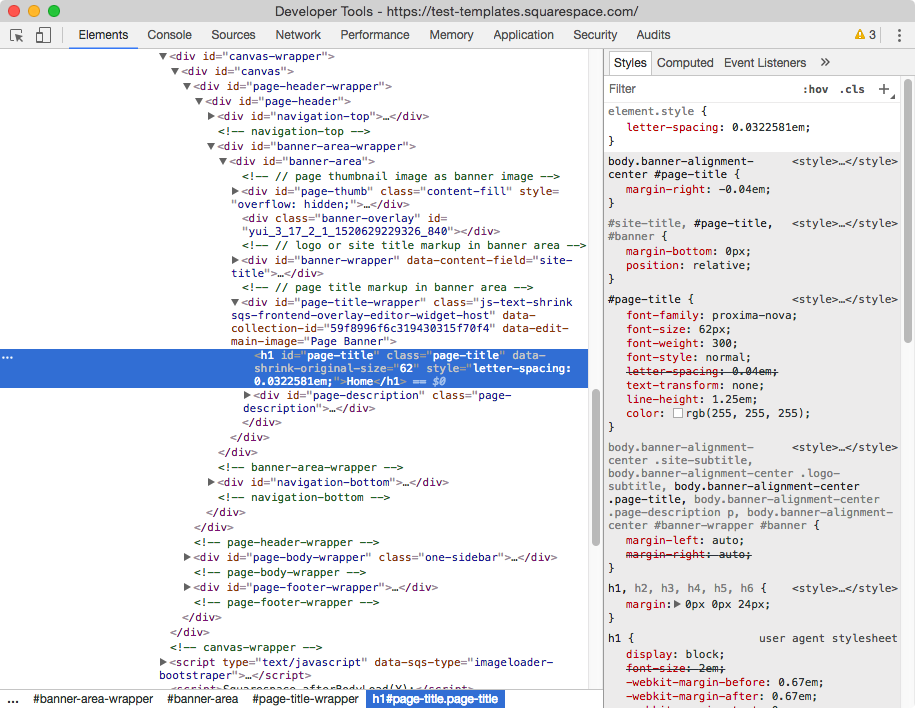Add new style rule plus icon
This screenshot has width=915, height=708.
tap(884, 89)
